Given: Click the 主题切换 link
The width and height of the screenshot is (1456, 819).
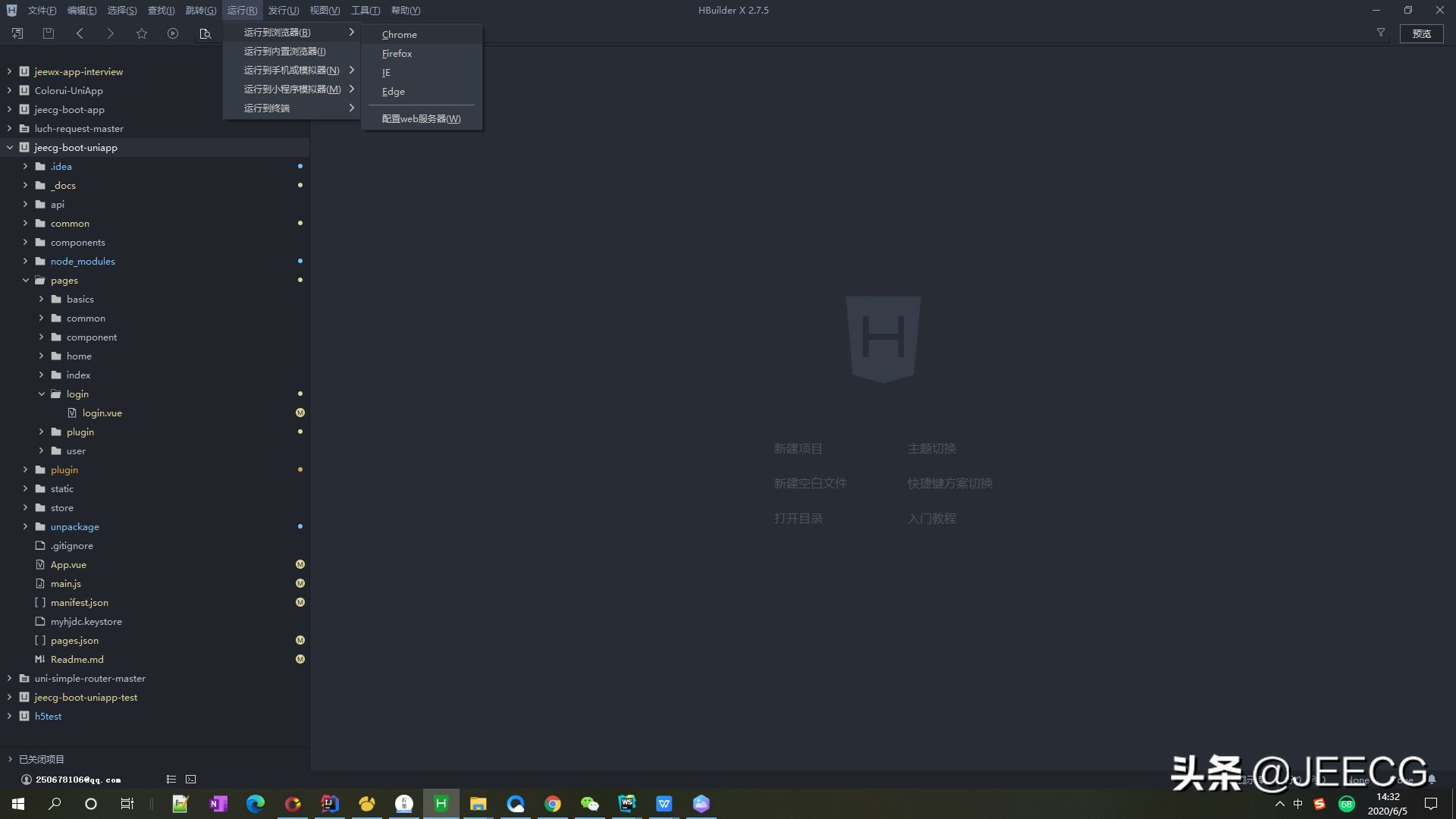Looking at the screenshot, I should pos(931,448).
